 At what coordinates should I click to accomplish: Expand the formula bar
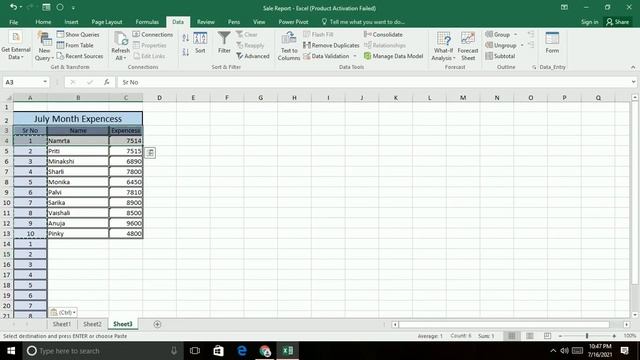(633, 82)
